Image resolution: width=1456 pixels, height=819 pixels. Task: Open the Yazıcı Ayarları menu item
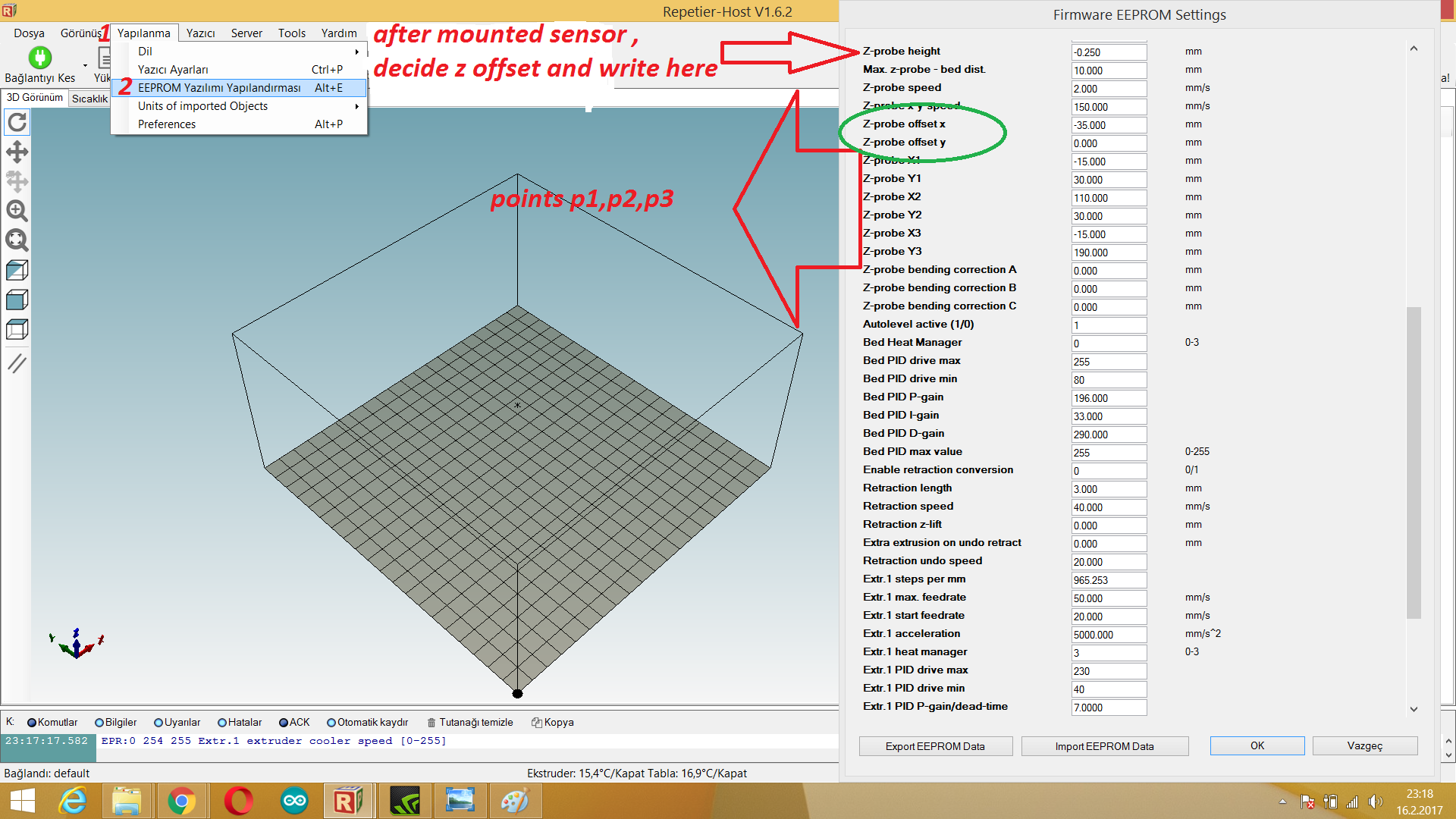pos(240,70)
